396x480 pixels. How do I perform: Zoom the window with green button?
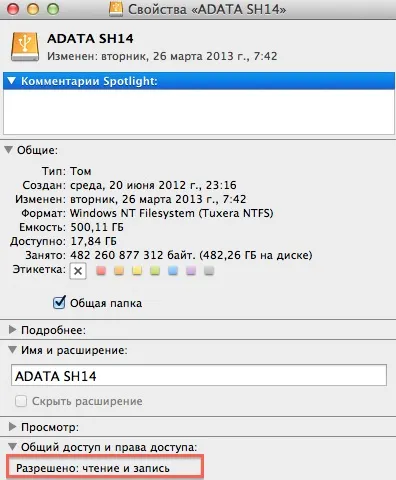pos(53,9)
